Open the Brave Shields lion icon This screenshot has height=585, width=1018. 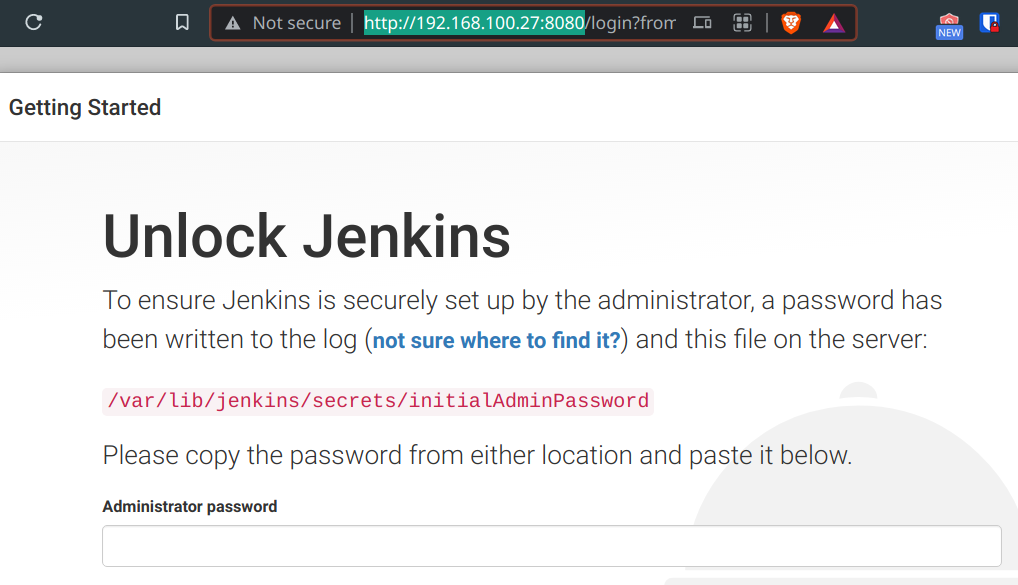[791, 22]
